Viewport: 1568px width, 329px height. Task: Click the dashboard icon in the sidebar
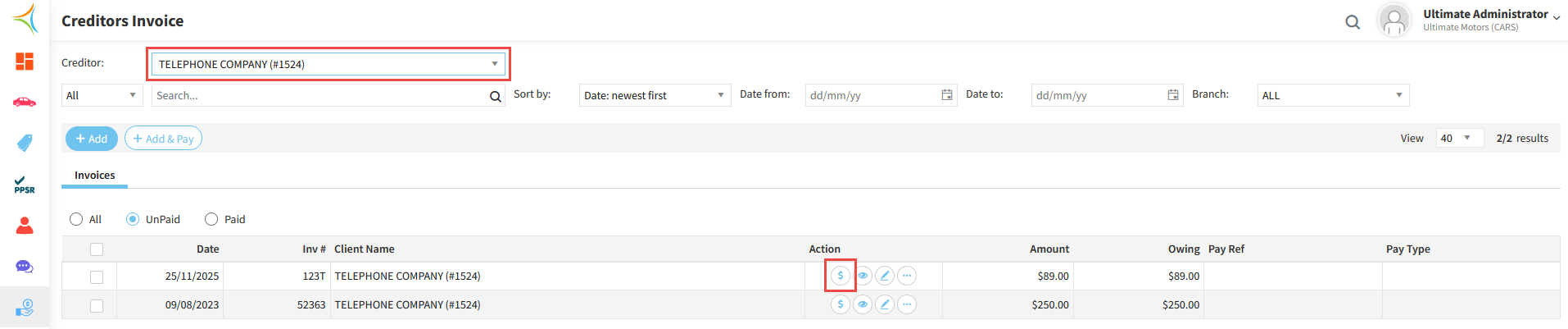tap(25, 62)
